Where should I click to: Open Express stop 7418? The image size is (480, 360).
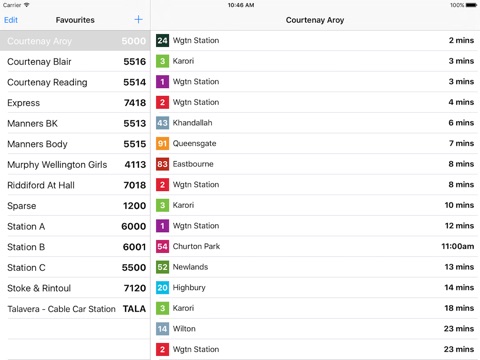[75, 103]
